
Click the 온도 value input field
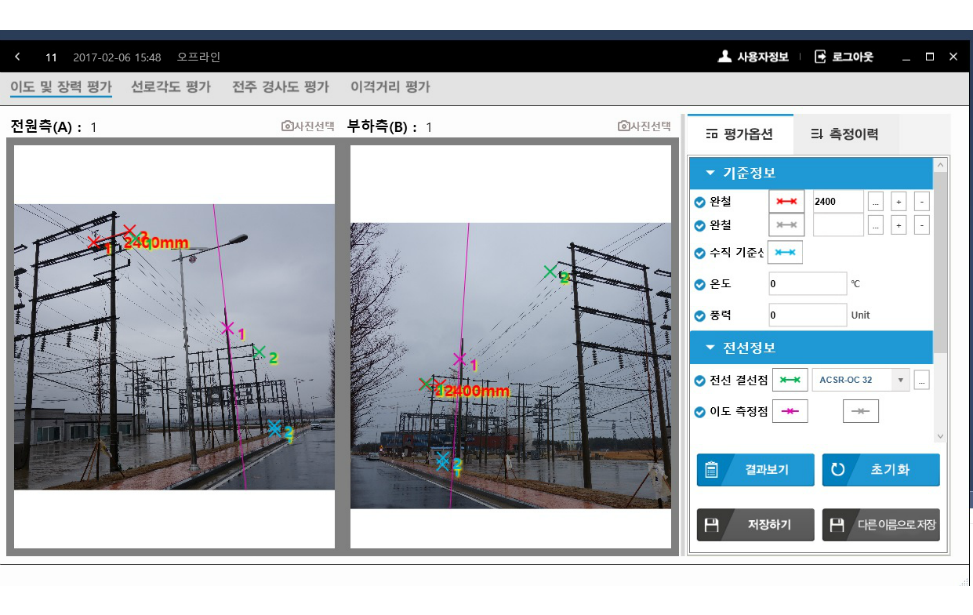(807, 284)
